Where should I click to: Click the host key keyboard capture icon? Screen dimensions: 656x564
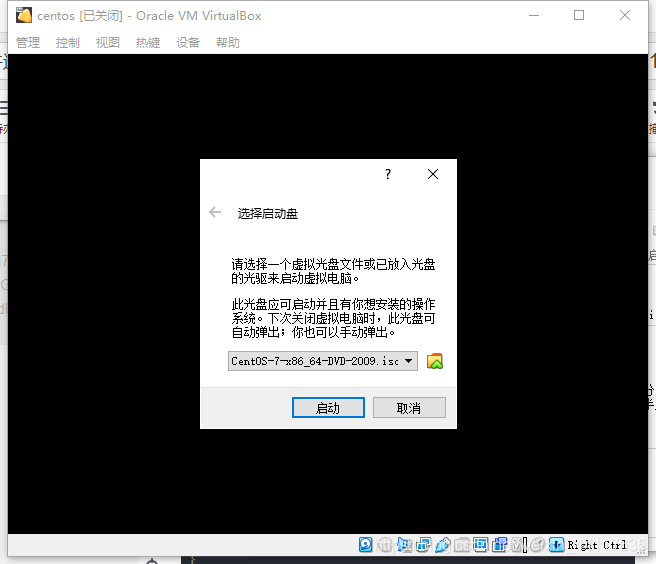[x=556, y=545]
